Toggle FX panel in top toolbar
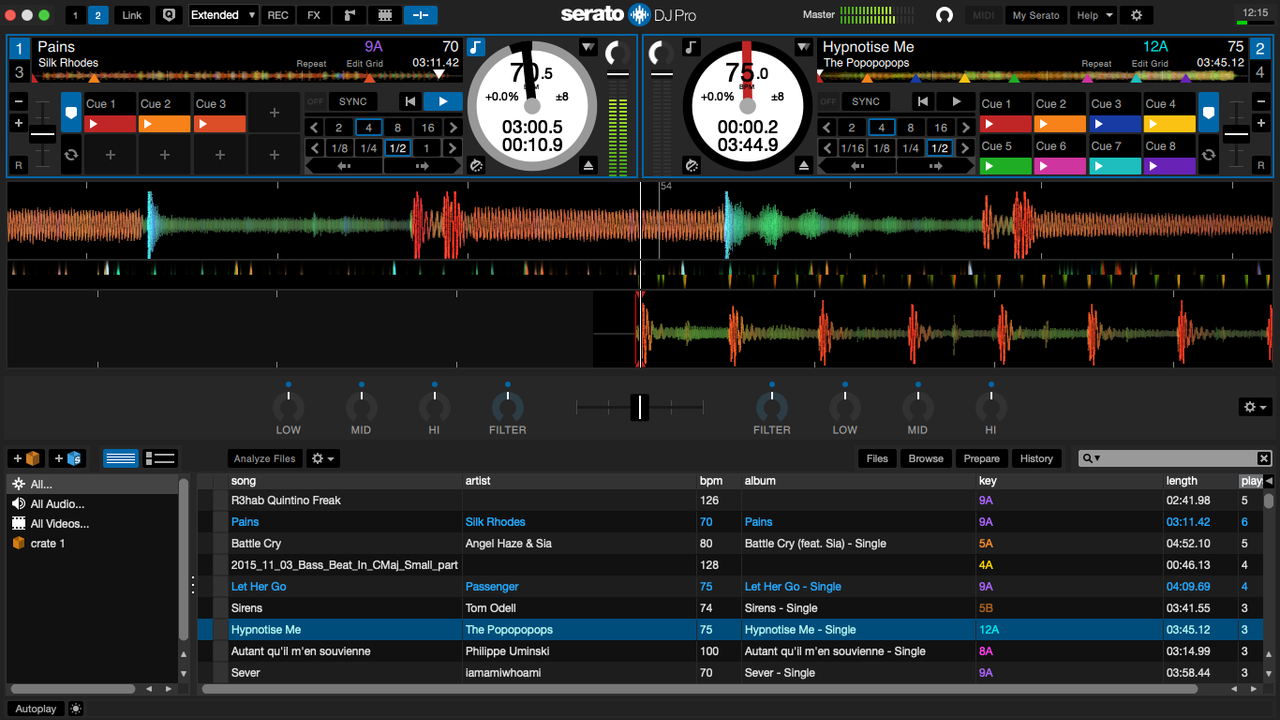1280x720 pixels. pos(314,15)
